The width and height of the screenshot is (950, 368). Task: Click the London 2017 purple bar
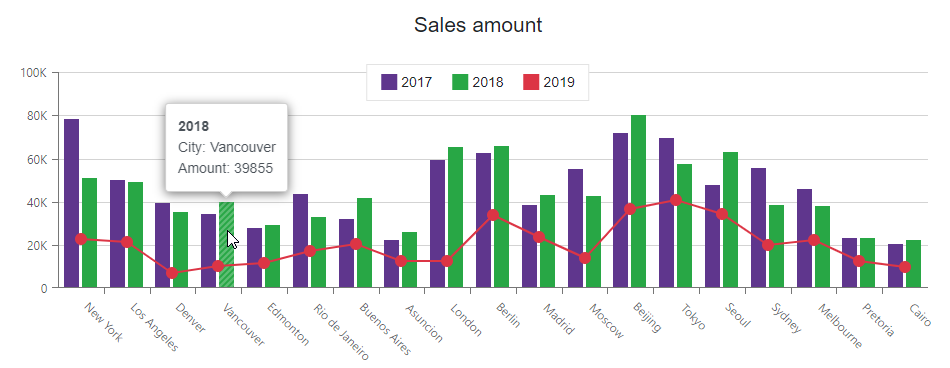click(437, 224)
